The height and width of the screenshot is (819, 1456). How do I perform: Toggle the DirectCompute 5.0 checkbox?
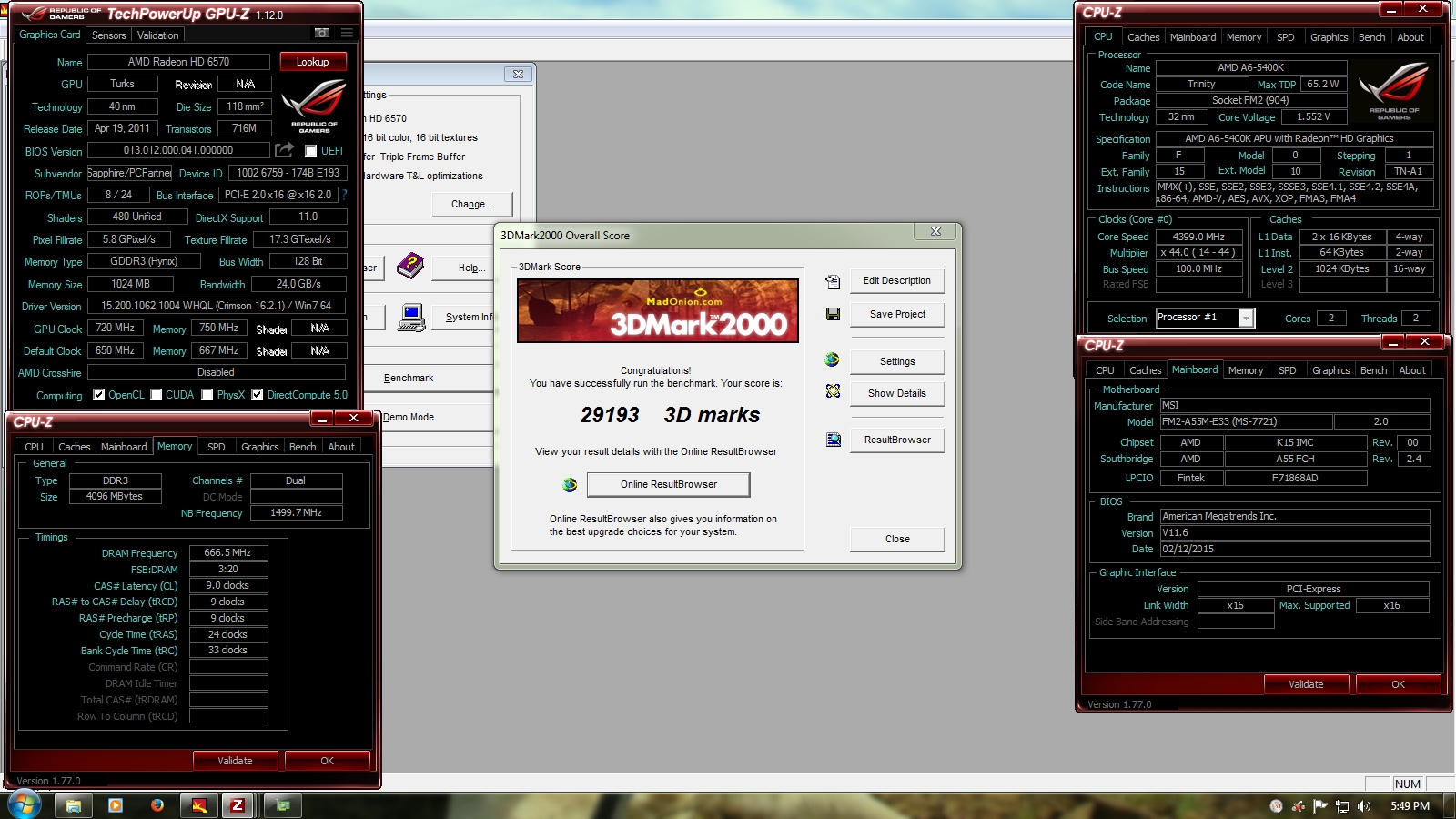tap(258, 395)
